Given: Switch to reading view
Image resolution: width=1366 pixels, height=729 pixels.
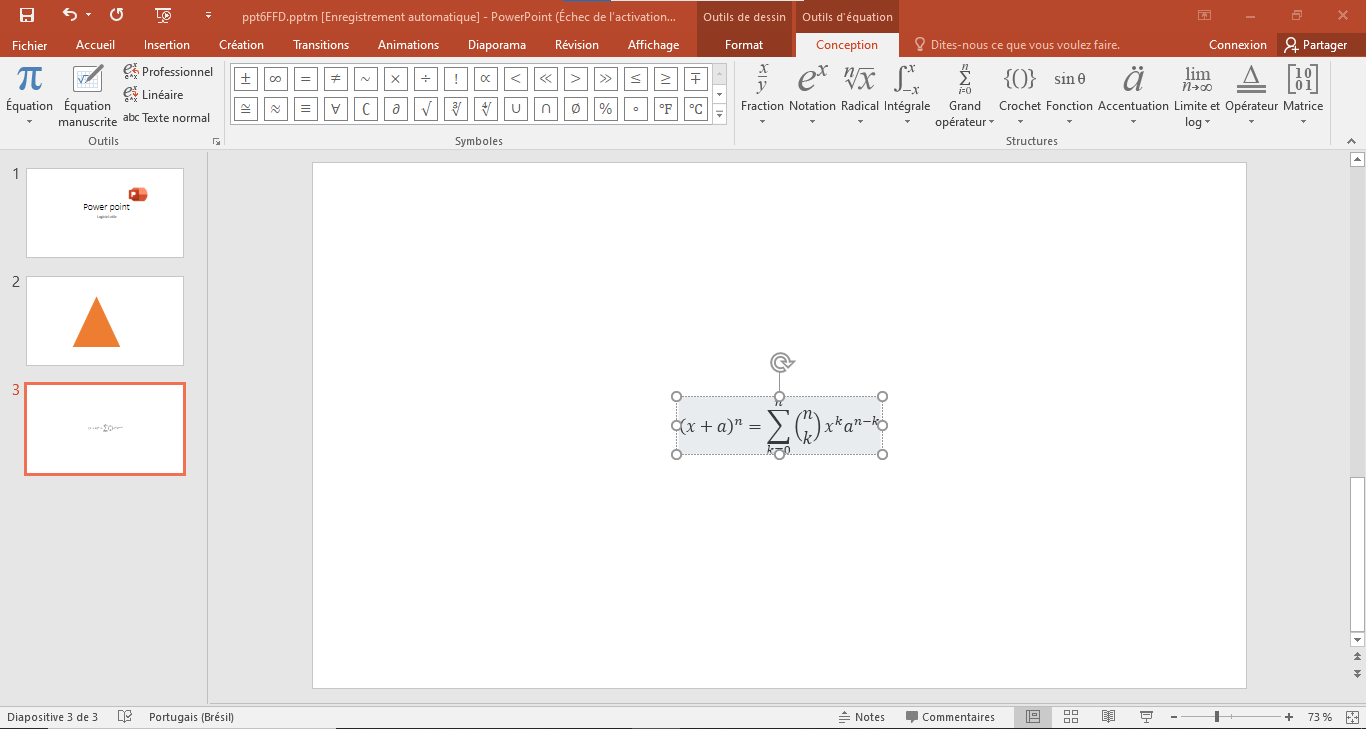Looking at the screenshot, I should (1108, 717).
